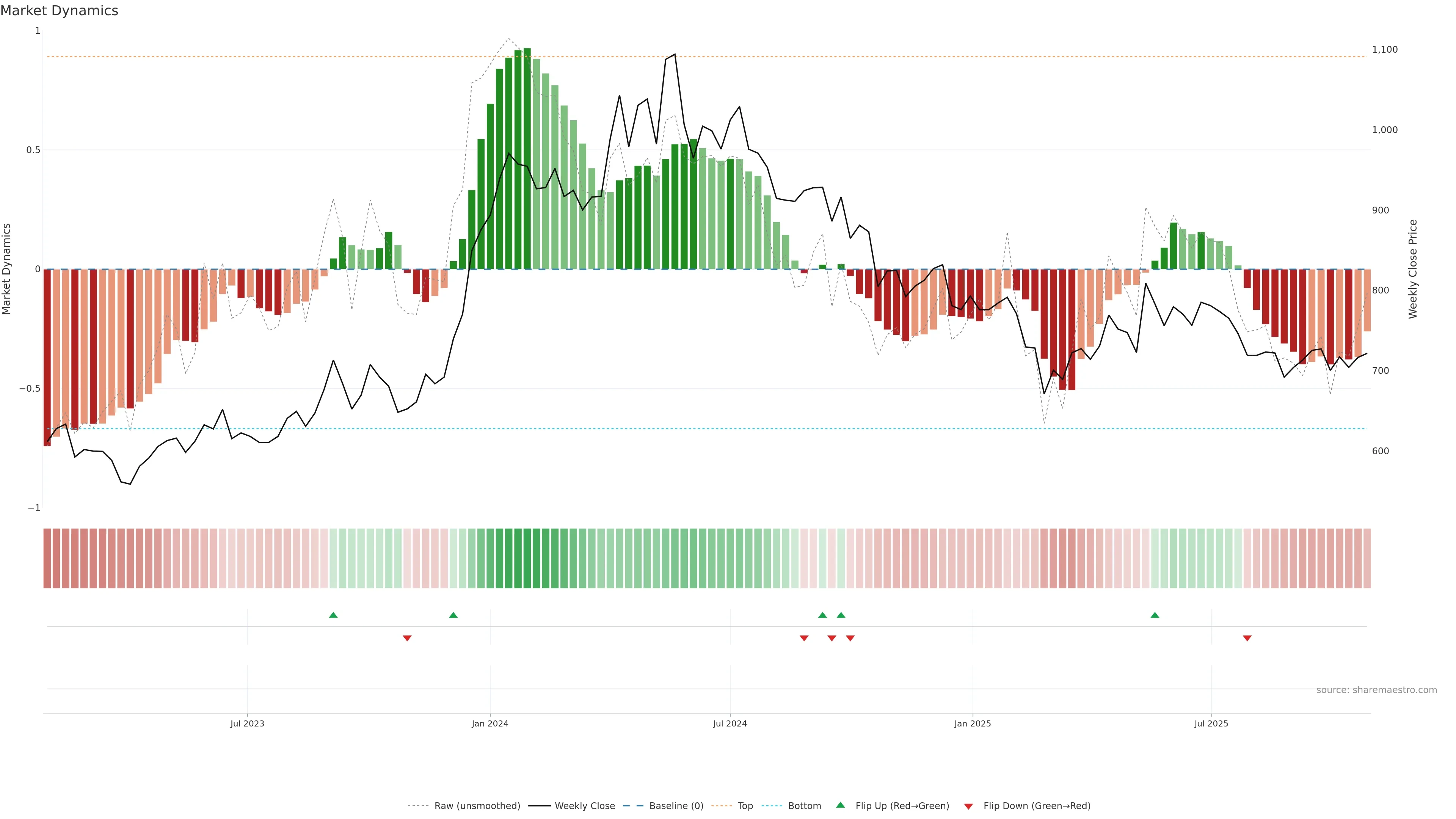1456x819 pixels.
Task: Click the leftmost red flip-down triangle marker
Action: click(x=407, y=638)
